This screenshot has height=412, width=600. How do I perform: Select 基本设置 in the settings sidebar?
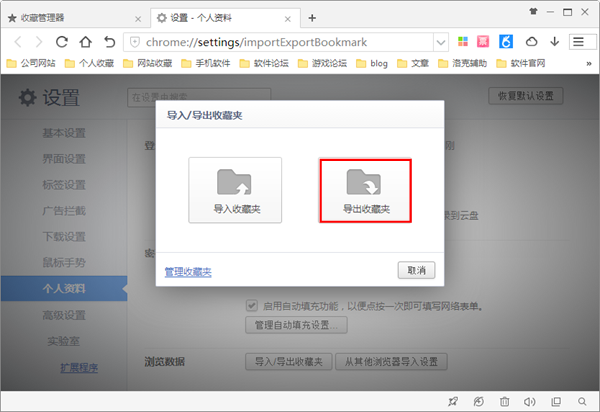coord(64,133)
